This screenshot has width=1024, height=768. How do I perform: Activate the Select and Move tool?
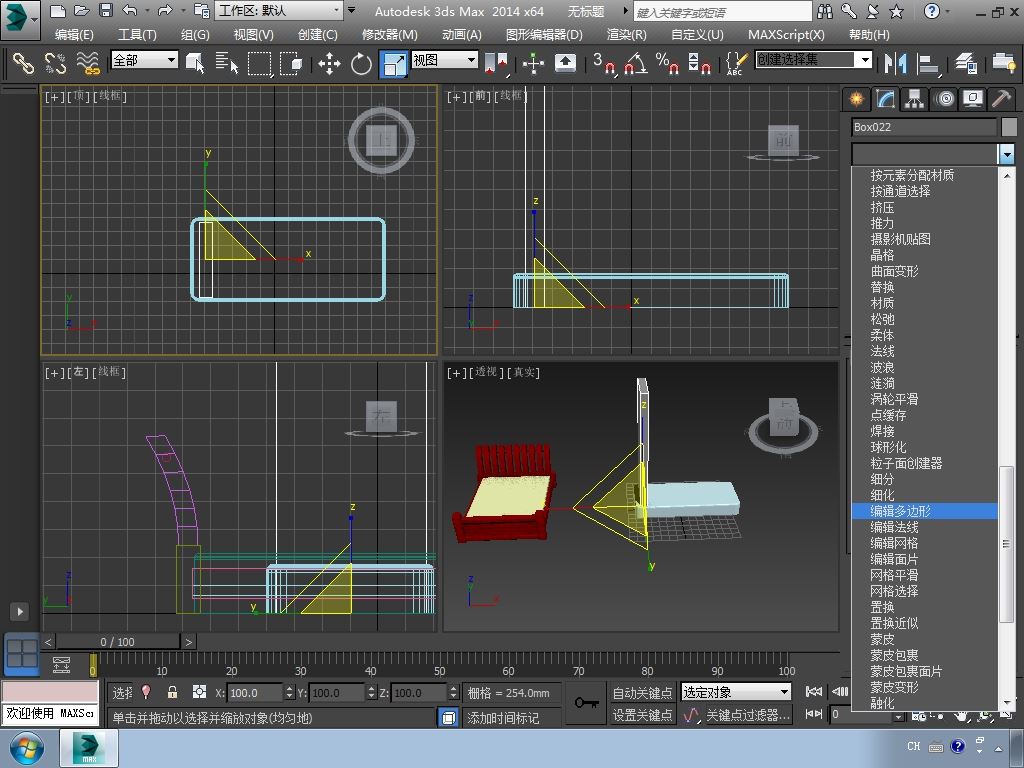tap(329, 63)
